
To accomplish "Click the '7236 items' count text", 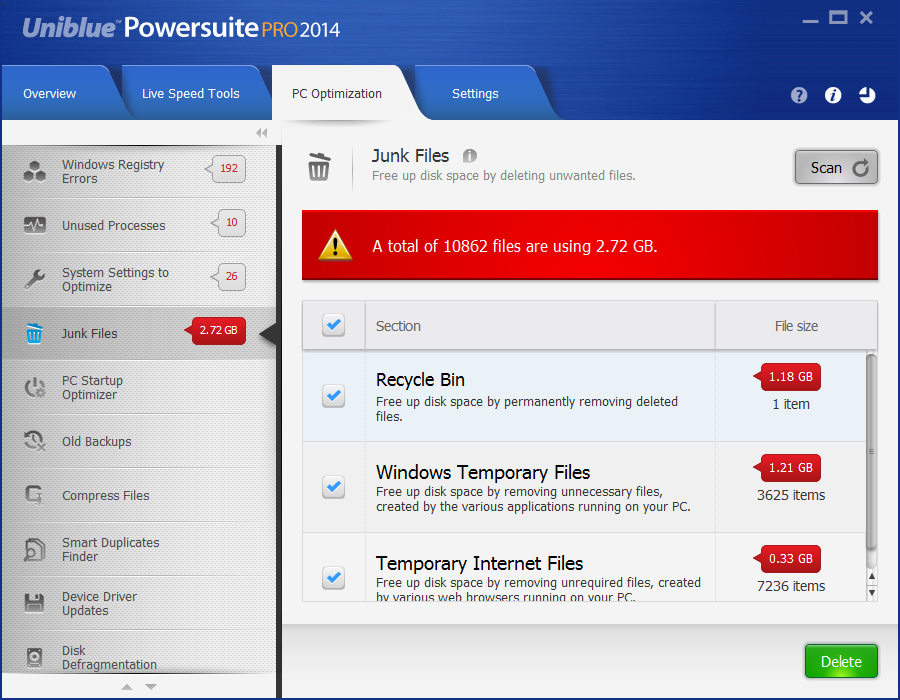I will 791,586.
